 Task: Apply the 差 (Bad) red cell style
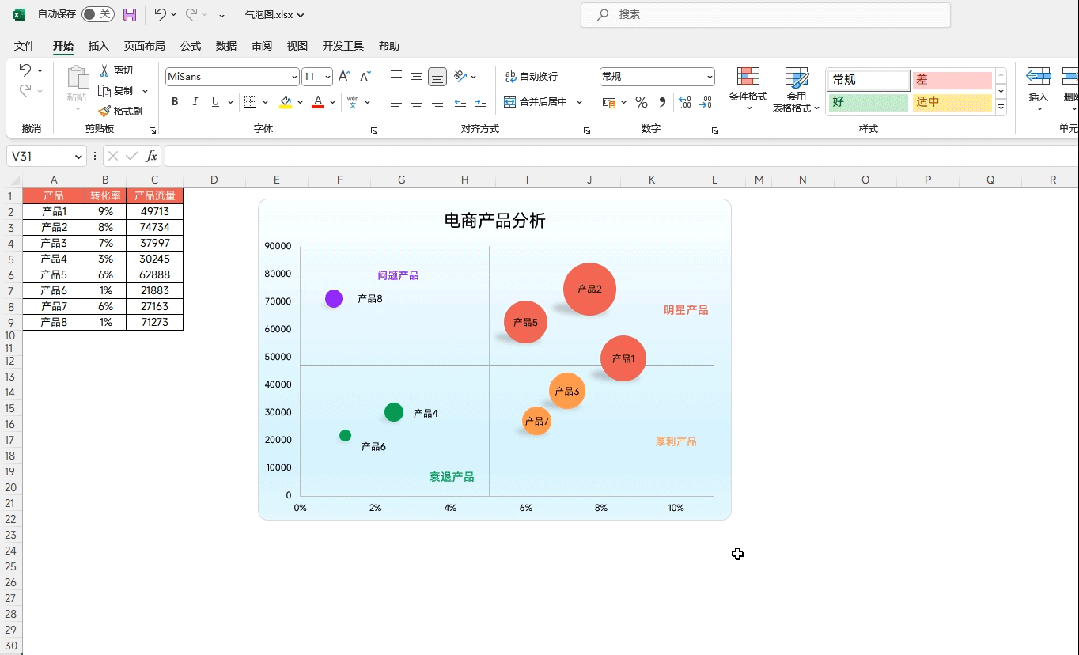952,80
